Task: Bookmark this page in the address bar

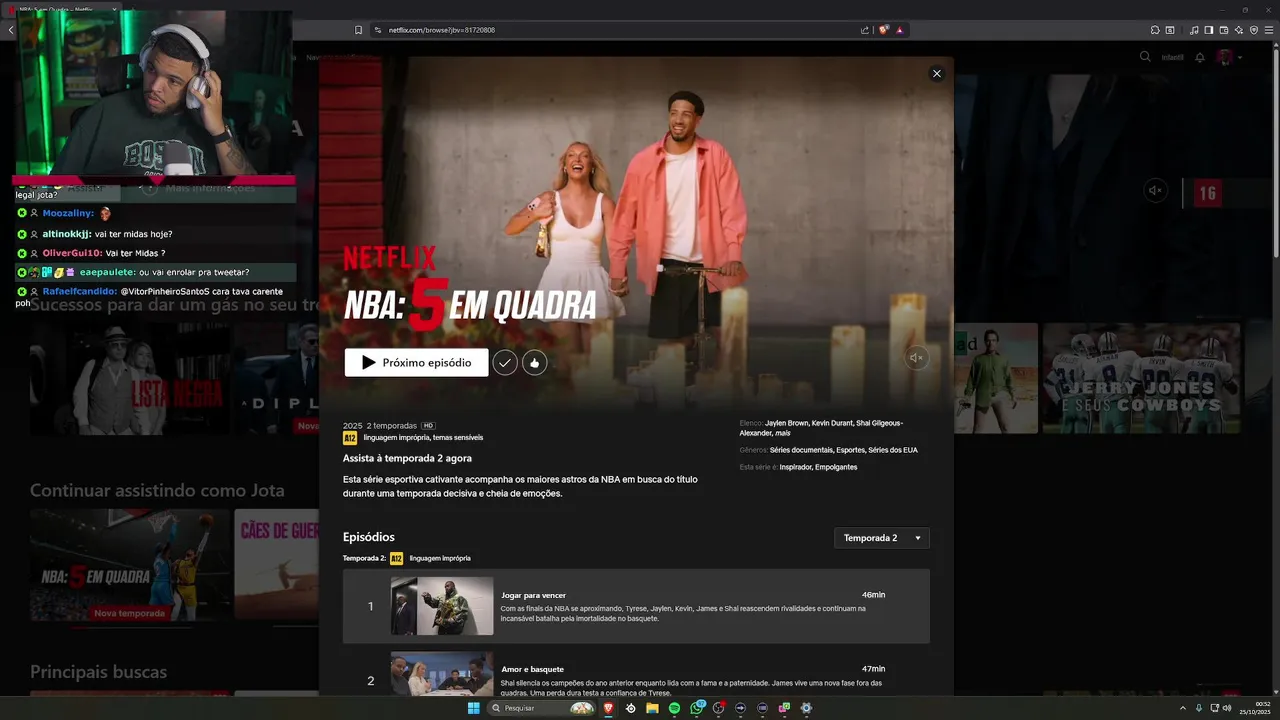Action: (x=358, y=30)
